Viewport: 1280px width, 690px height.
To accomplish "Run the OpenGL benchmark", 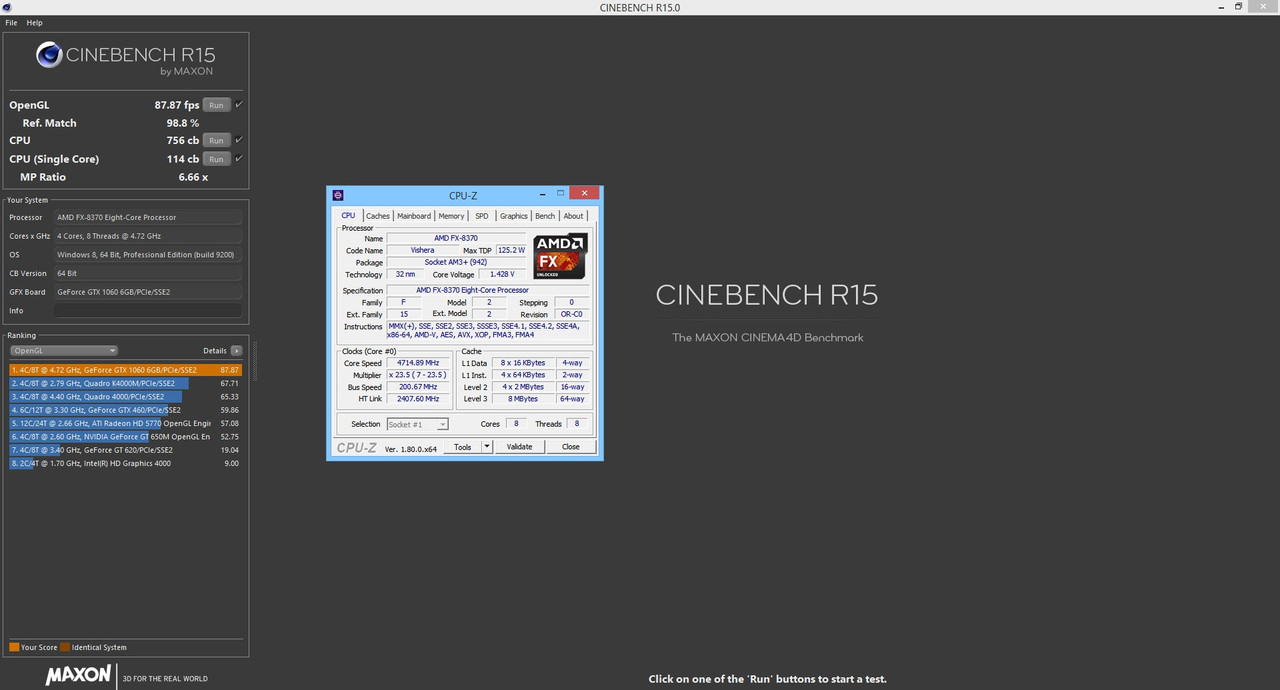I will click(216, 105).
